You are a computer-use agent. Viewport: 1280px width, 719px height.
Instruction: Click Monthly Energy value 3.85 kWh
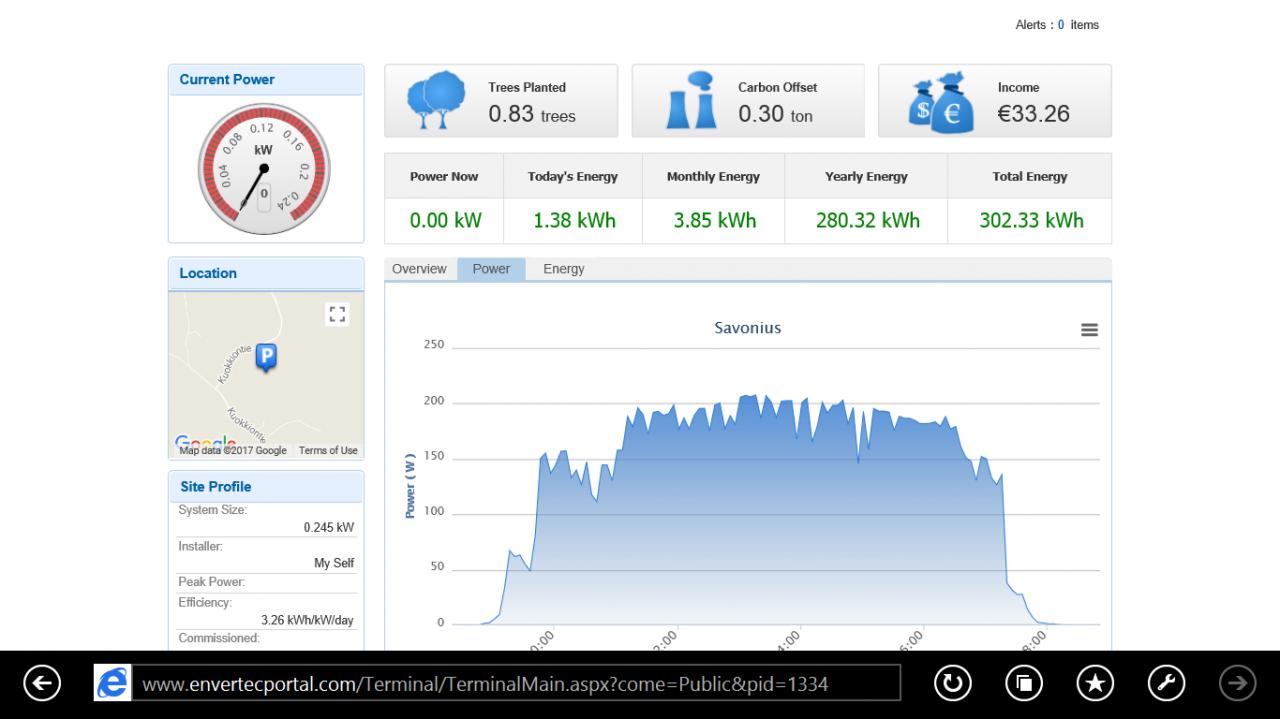tap(714, 221)
